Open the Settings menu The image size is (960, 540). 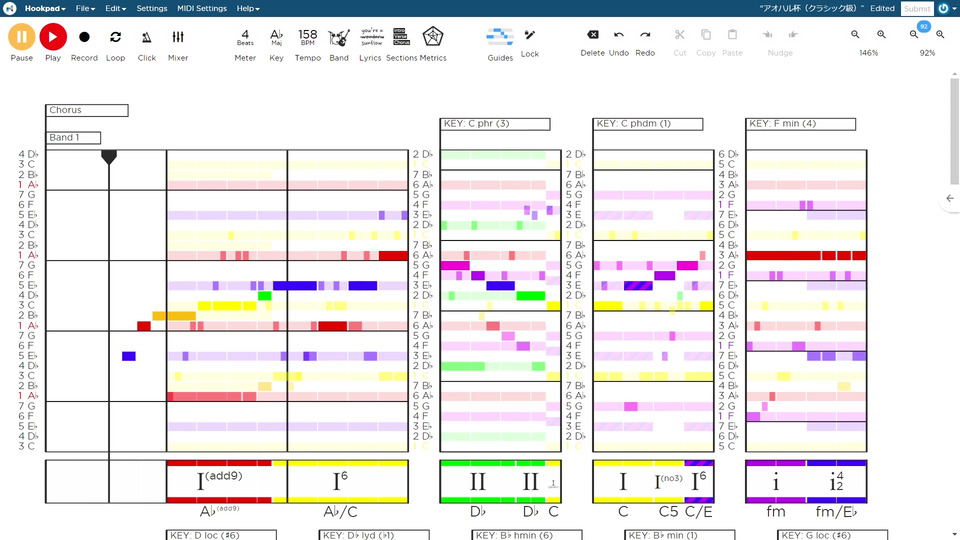pyautogui.click(x=152, y=9)
